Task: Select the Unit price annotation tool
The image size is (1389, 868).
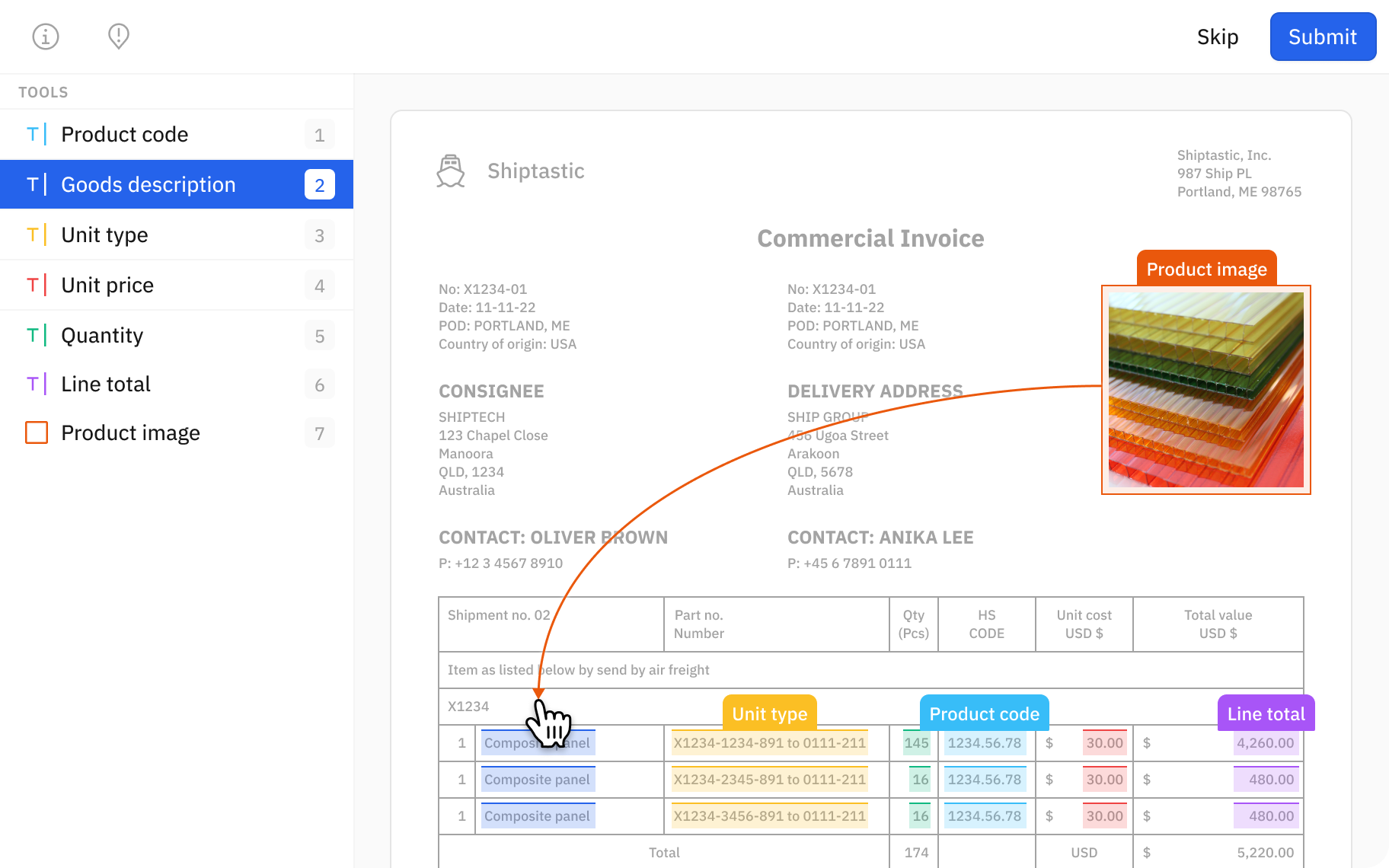Action: pos(107,285)
